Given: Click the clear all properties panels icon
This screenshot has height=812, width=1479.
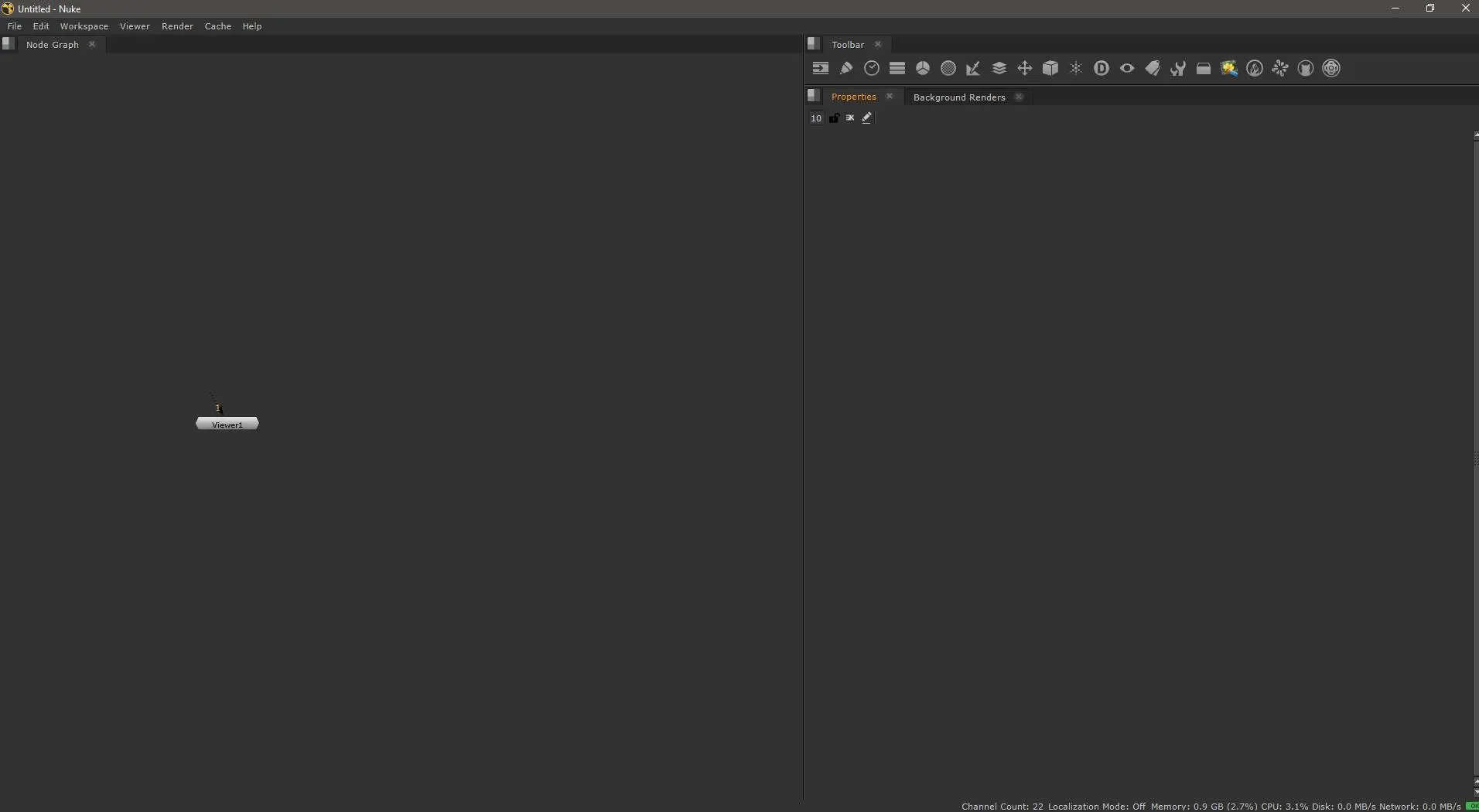Looking at the screenshot, I should point(850,118).
